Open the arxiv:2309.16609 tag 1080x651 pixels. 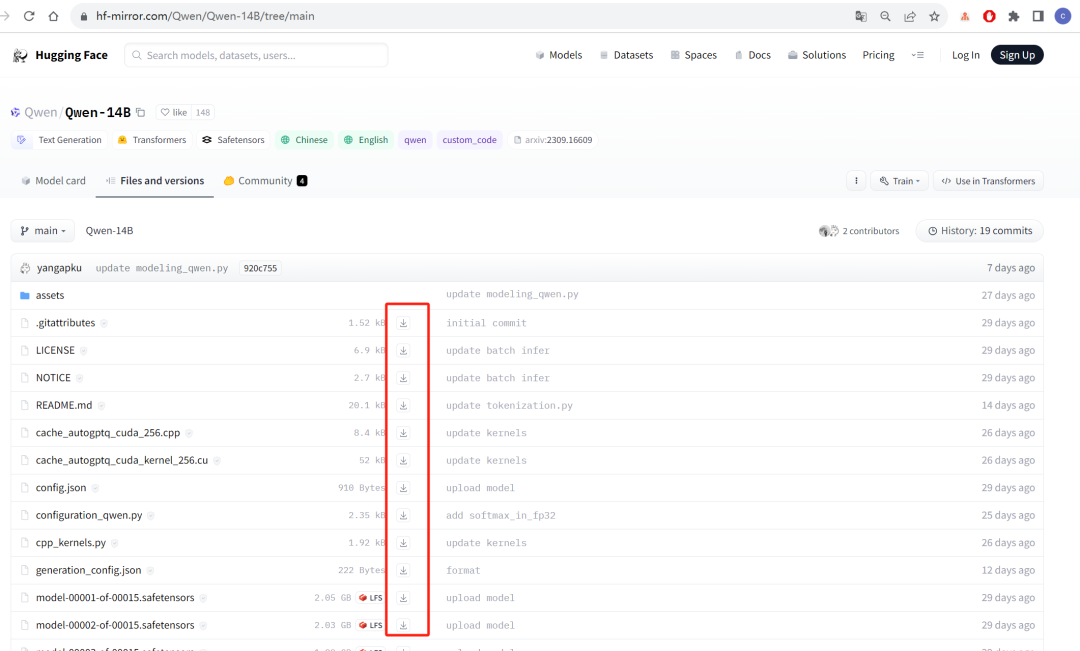553,140
